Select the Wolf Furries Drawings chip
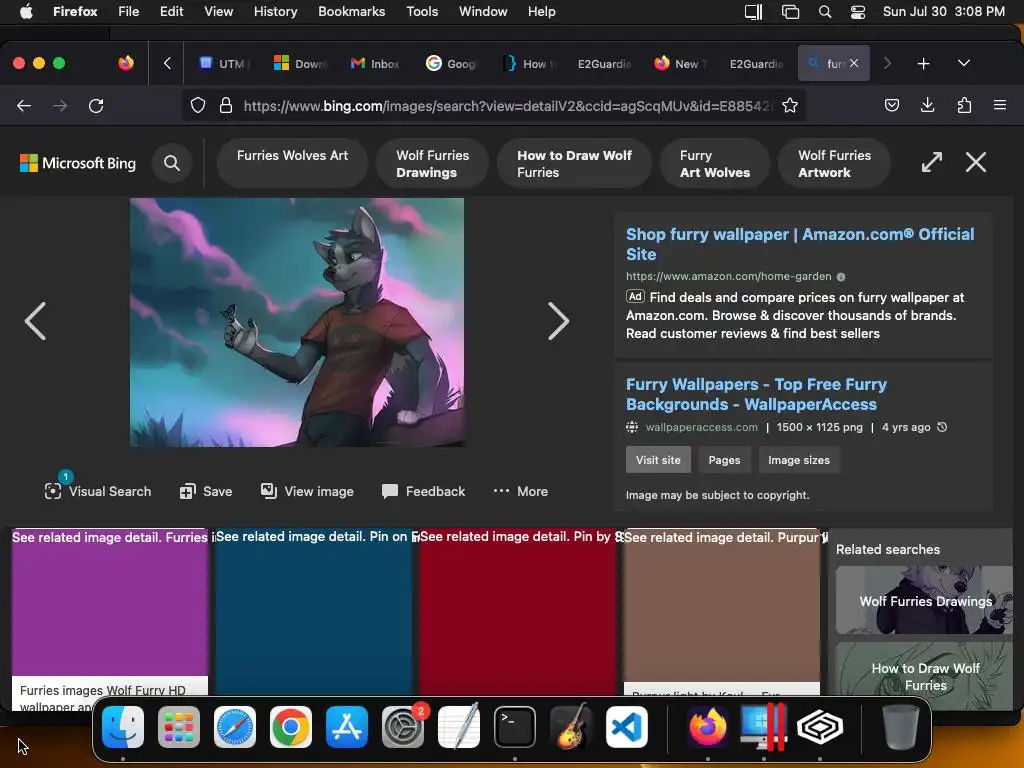 click(x=432, y=163)
